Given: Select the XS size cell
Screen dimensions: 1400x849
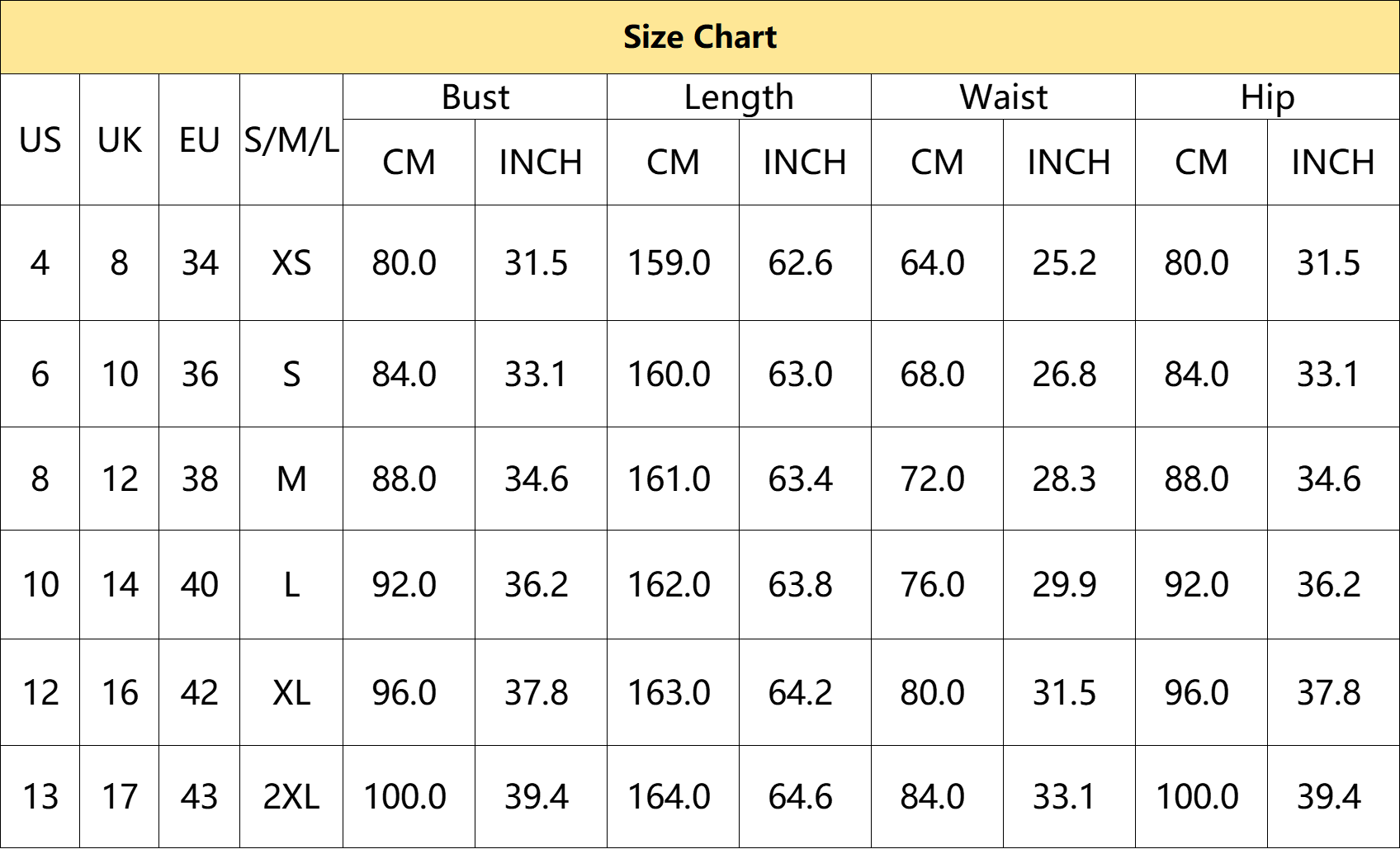Looking at the screenshot, I should (x=291, y=263).
